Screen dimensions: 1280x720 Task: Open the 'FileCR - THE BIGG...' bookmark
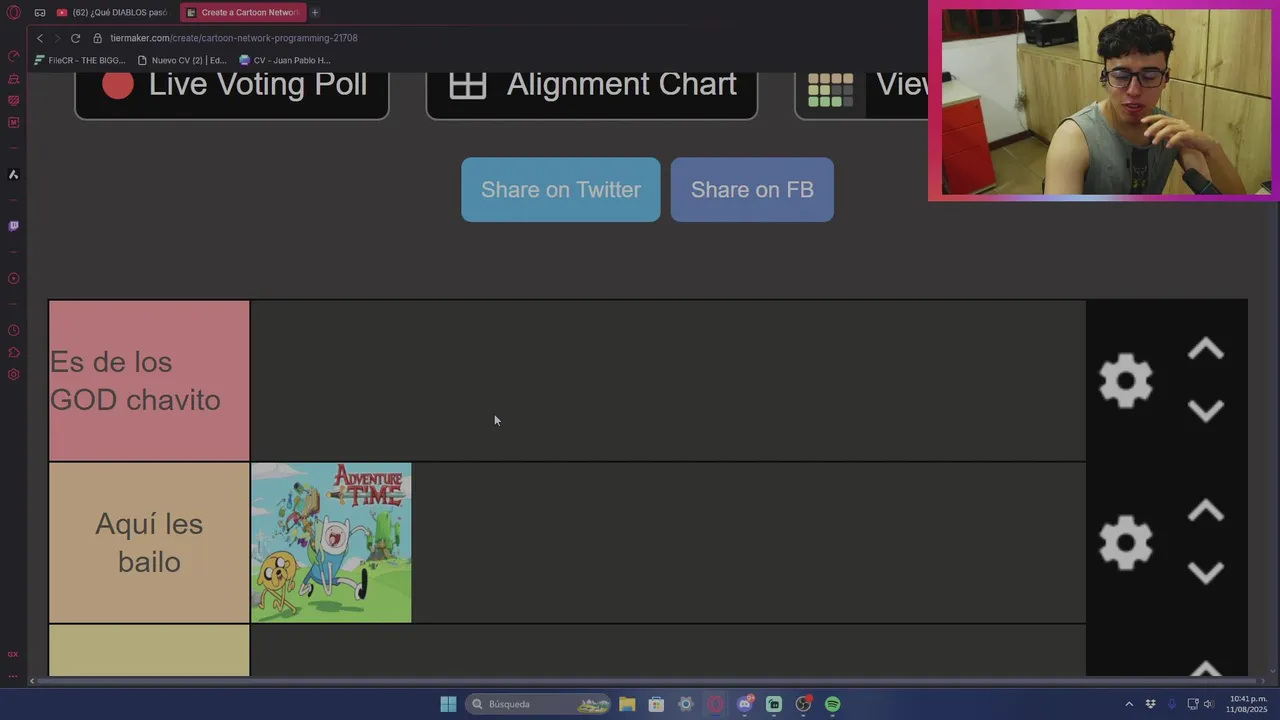pos(80,60)
